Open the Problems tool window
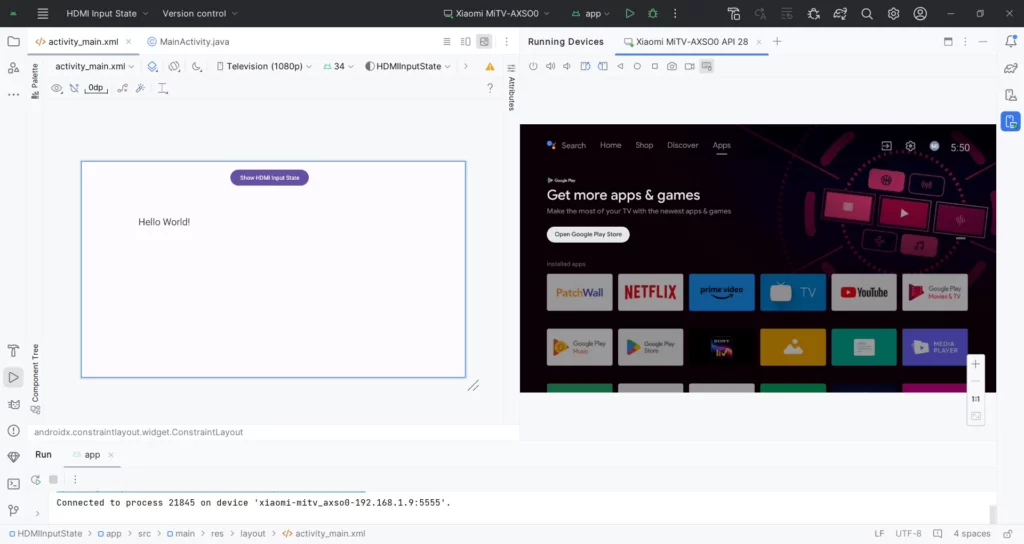Screen dimensions: 1024x544 click(13, 430)
